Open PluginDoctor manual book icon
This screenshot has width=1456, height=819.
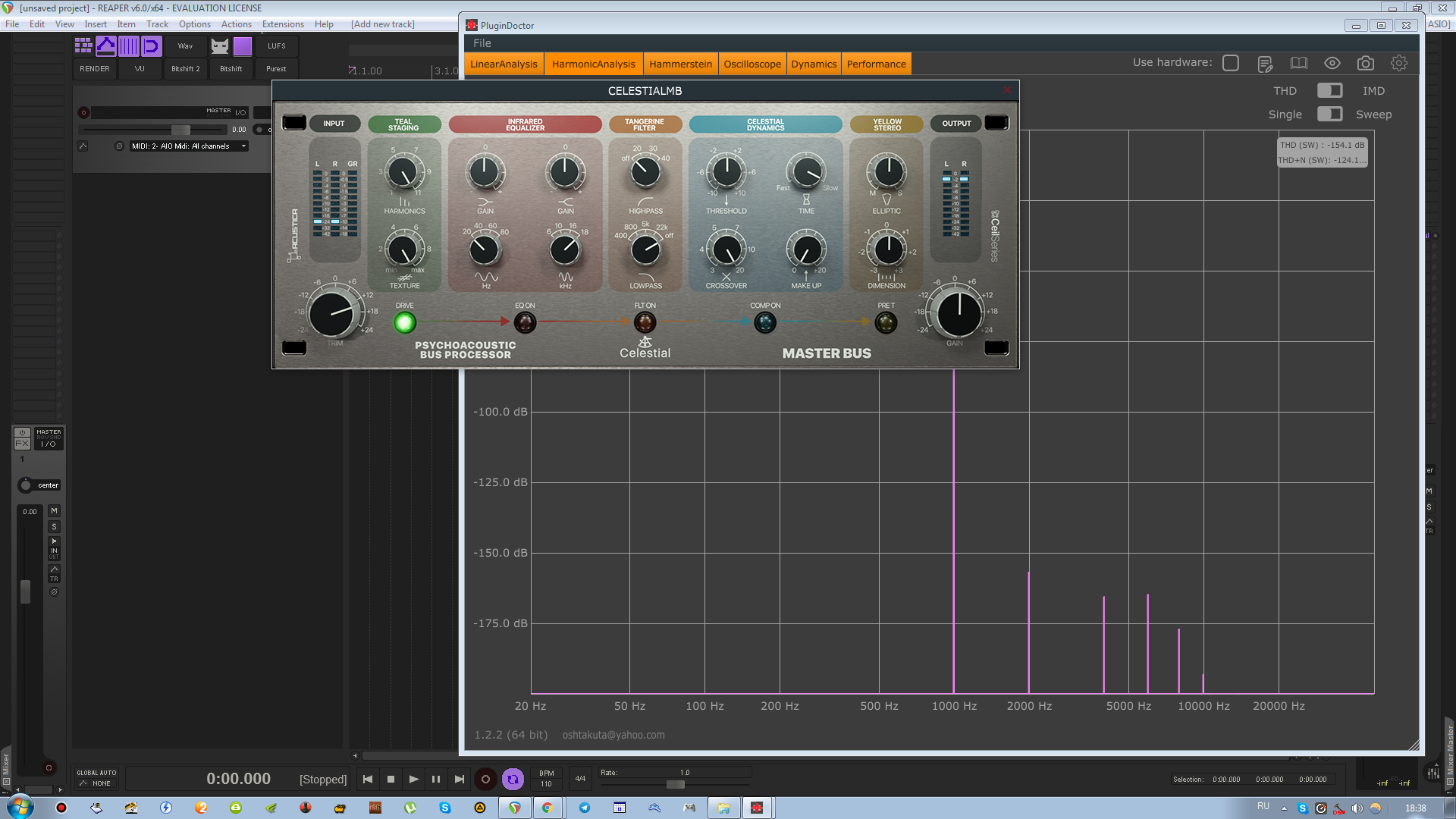(x=1299, y=64)
